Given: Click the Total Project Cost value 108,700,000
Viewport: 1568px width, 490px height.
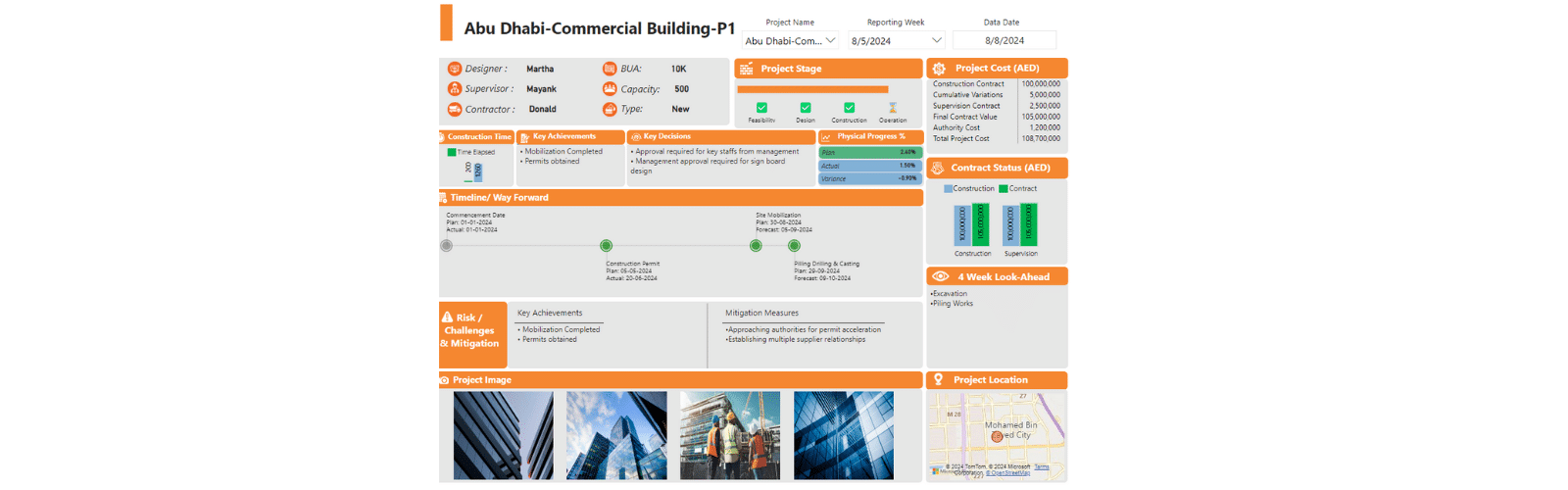Looking at the screenshot, I should click(1041, 139).
